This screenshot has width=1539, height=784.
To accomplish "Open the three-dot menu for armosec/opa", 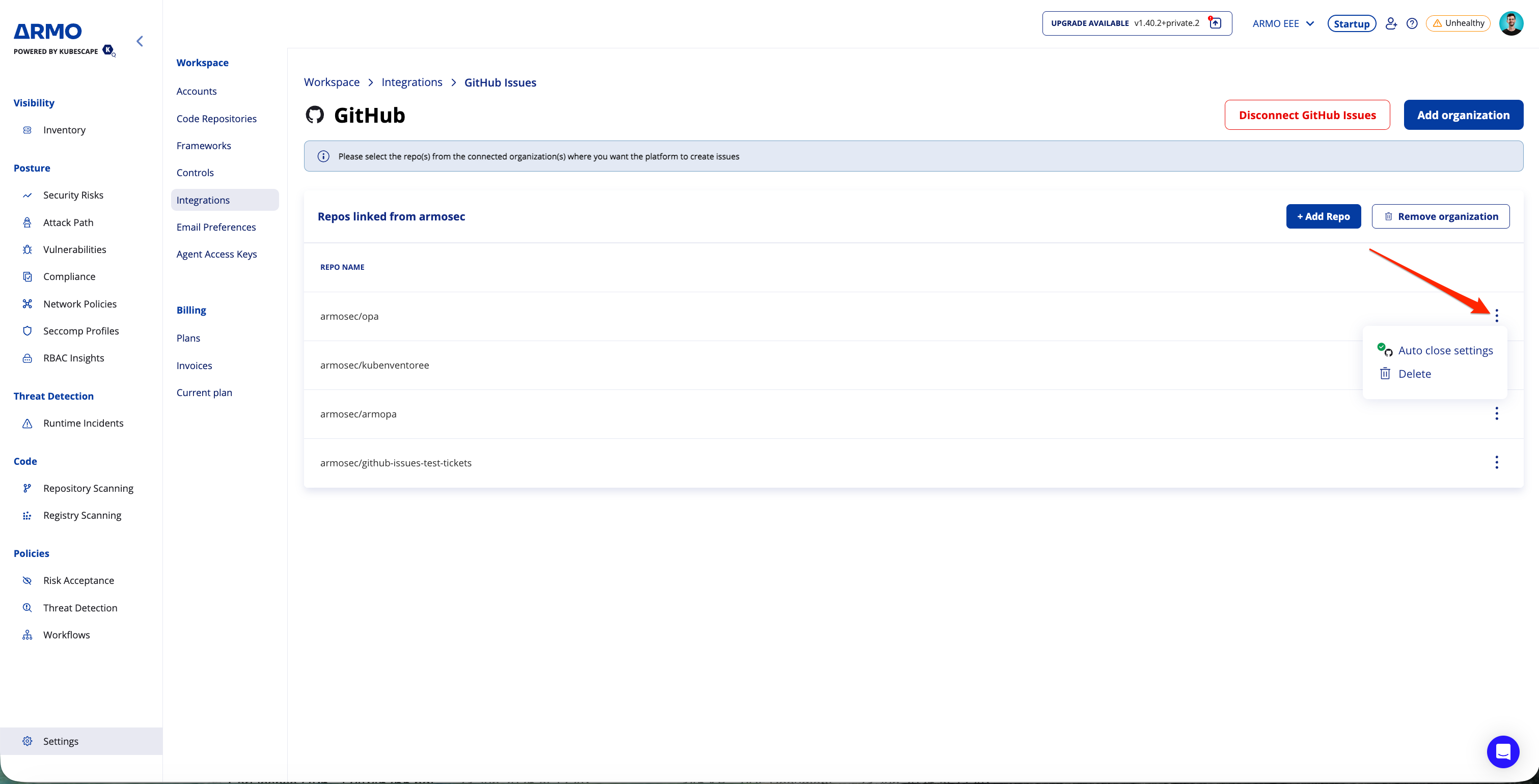I will pyautogui.click(x=1496, y=315).
